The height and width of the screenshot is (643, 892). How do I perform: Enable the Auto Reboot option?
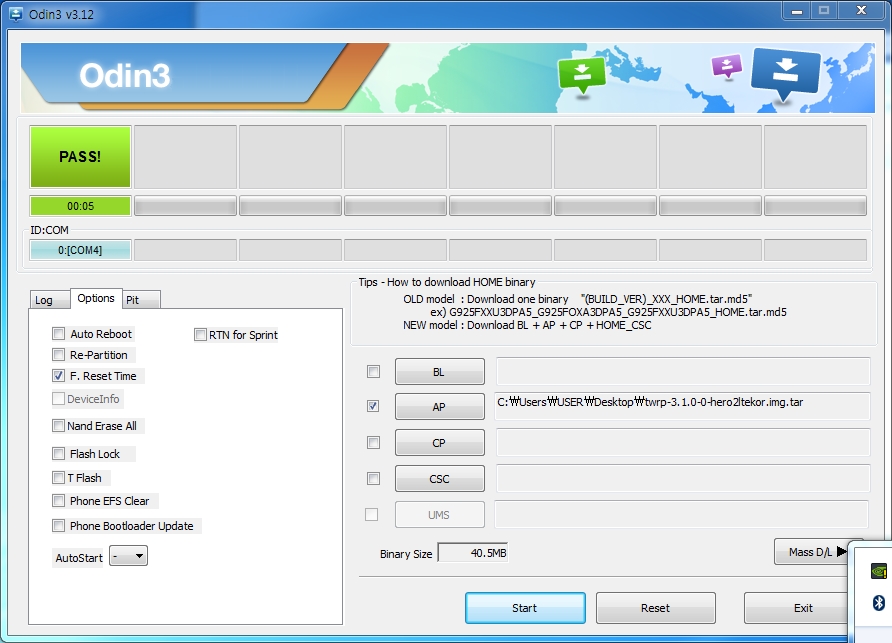pos(58,333)
